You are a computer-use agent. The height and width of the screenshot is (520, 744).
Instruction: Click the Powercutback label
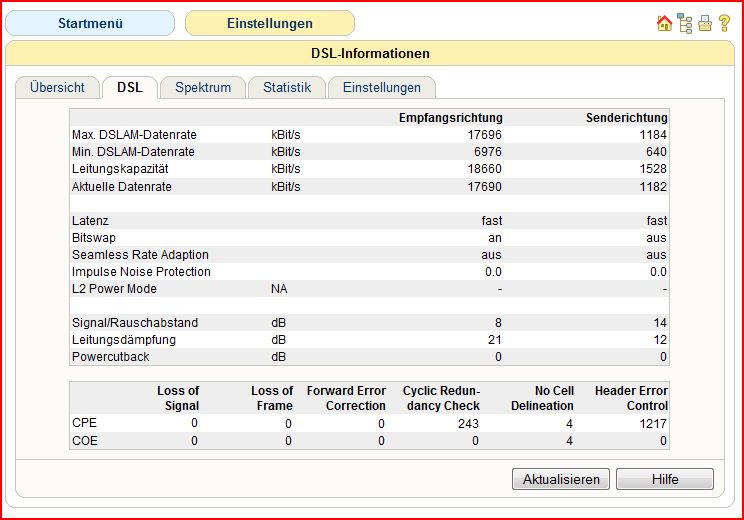coord(111,357)
